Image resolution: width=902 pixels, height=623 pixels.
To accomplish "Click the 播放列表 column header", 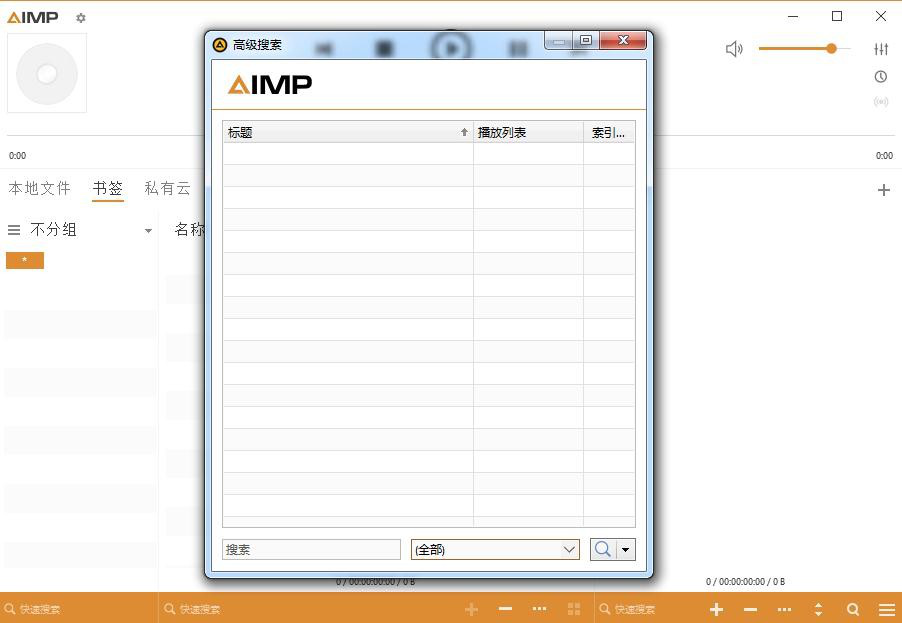I will pyautogui.click(x=528, y=132).
